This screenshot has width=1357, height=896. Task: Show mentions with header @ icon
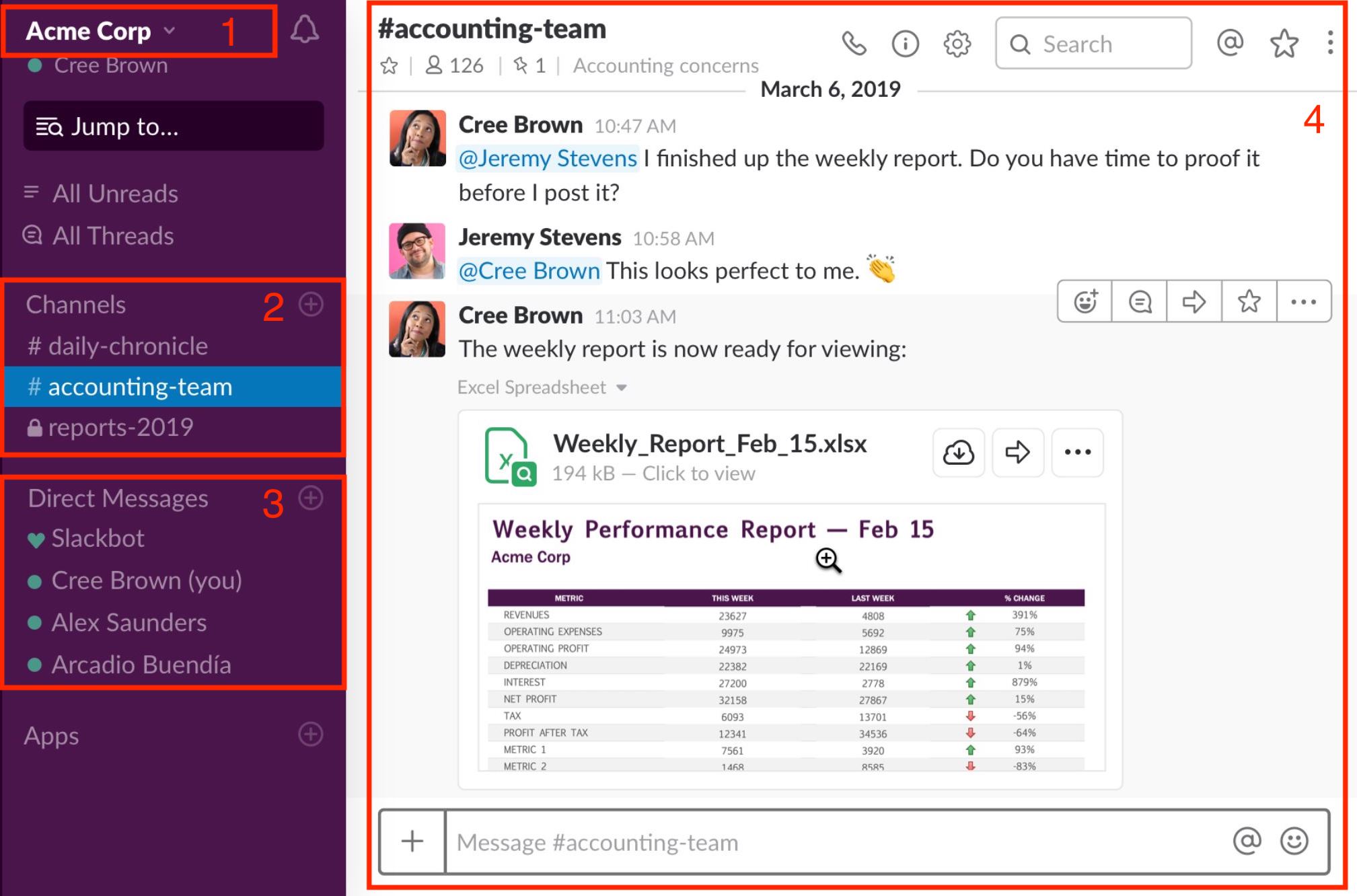(1230, 43)
